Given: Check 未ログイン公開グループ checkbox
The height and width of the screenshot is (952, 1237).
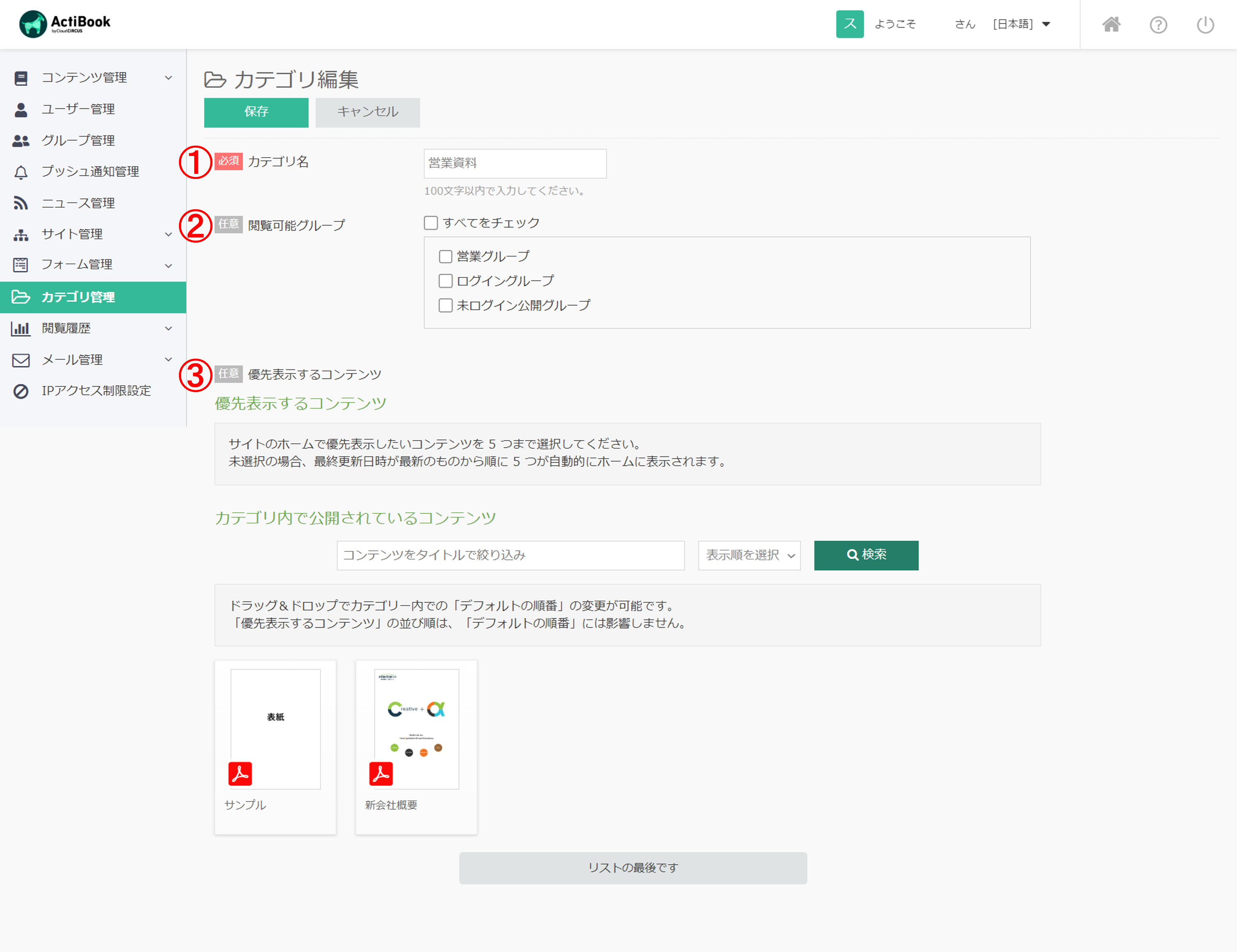Looking at the screenshot, I should pyautogui.click(x=446, y=305).
